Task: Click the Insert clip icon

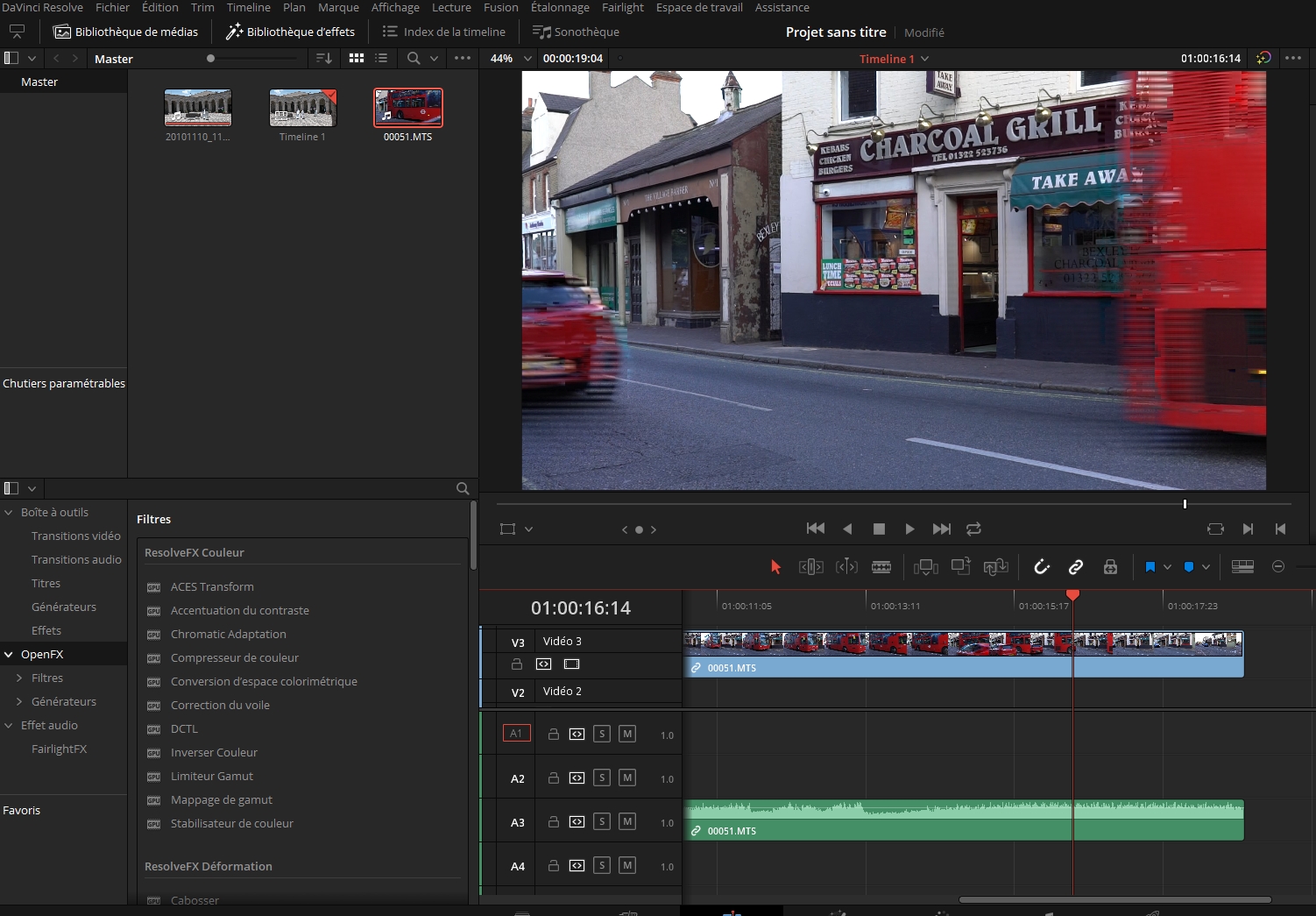Action: pos(926,567)
